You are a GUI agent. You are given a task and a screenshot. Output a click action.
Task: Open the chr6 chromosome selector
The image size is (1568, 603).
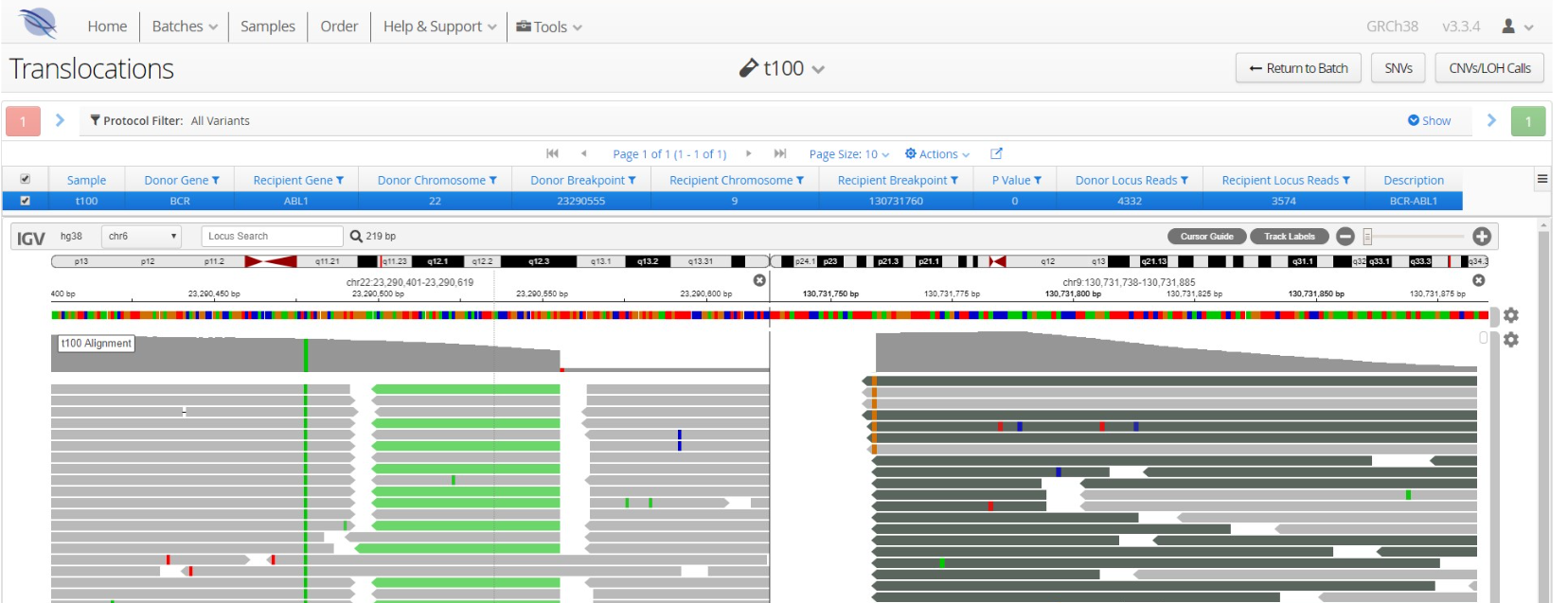(x=141, y=236)
